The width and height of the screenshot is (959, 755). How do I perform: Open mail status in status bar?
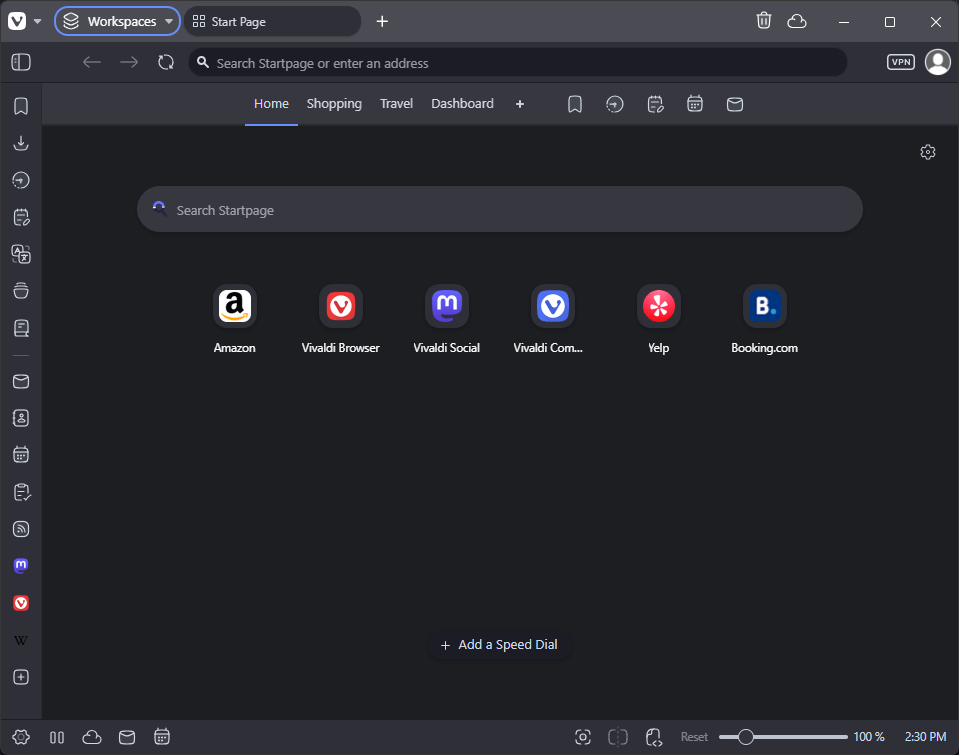[x=127, y=737]
